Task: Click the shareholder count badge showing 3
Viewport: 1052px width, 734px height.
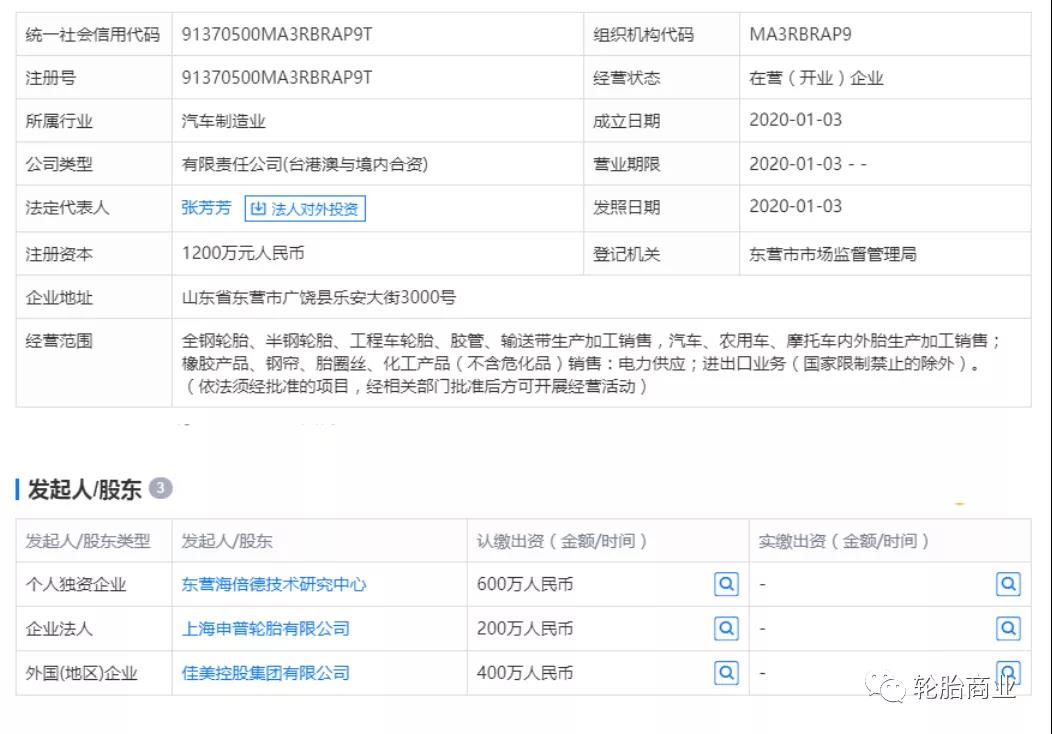Action: tap(160, 488)
